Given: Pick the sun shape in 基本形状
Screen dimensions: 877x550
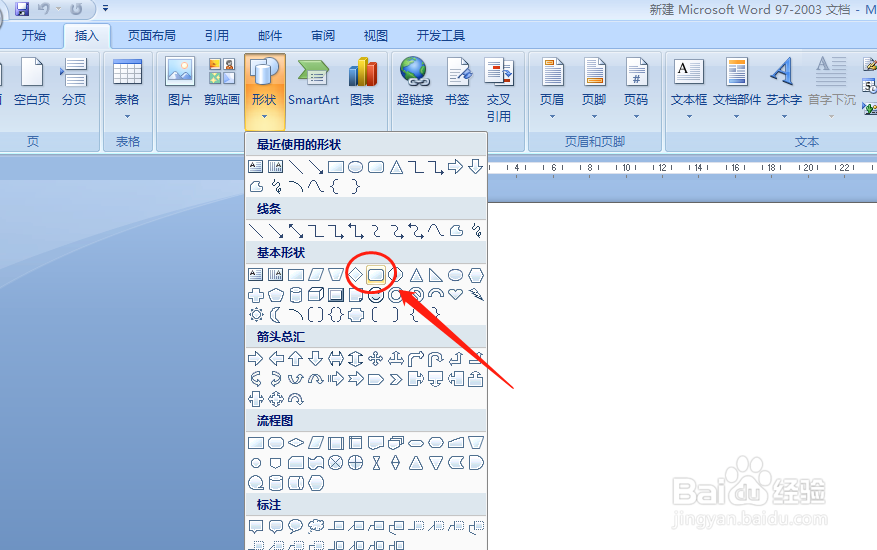Looking at the screenshot, I should pos(256,314).
